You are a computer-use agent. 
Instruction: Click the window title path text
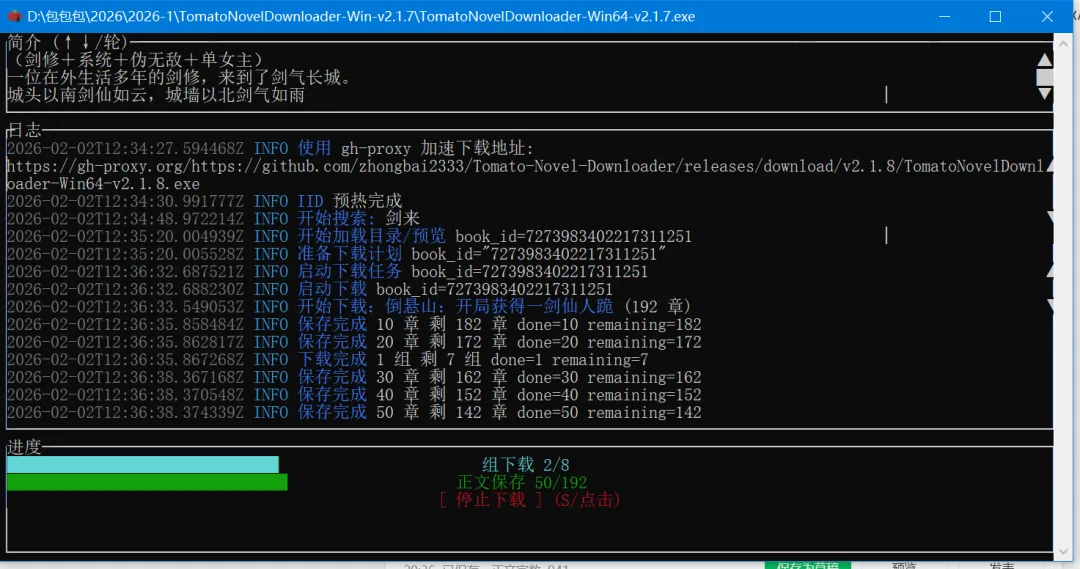coord(361,16)
